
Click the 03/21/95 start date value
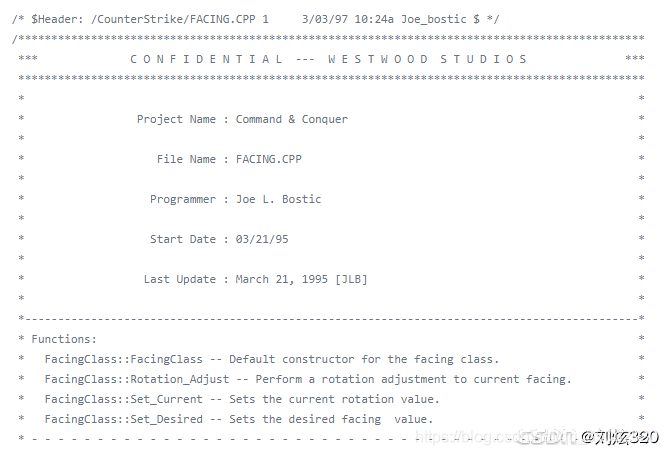click(262, 239)
